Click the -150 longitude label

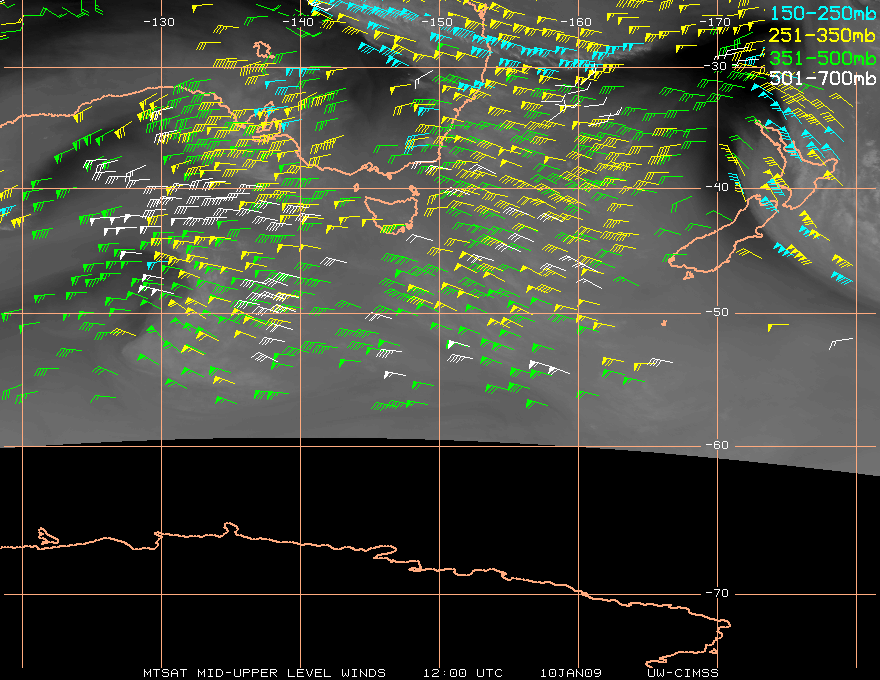coord(437,22)
